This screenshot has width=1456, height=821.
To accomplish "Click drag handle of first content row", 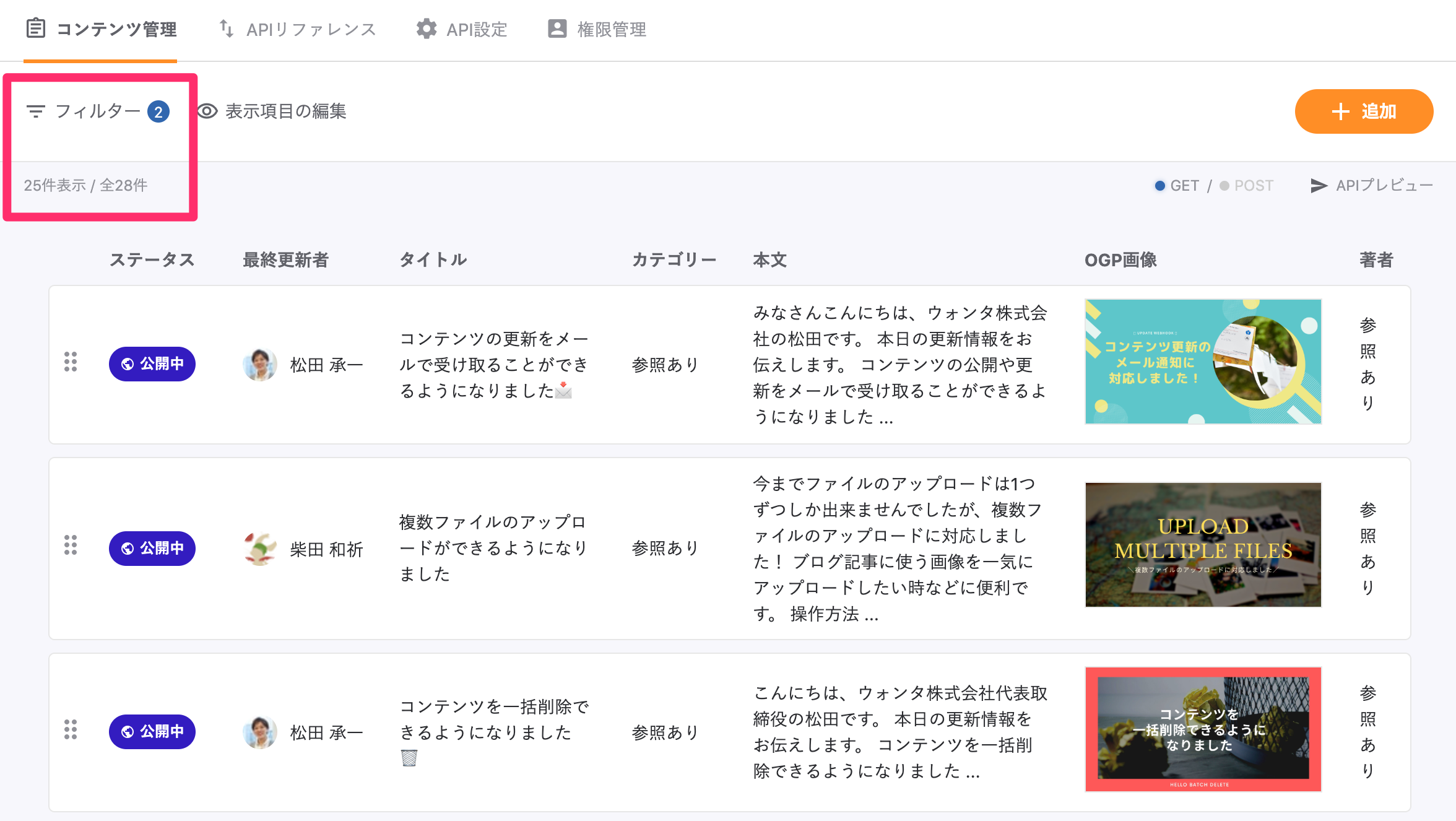I will pyautogui.click(x=71, y=362).
